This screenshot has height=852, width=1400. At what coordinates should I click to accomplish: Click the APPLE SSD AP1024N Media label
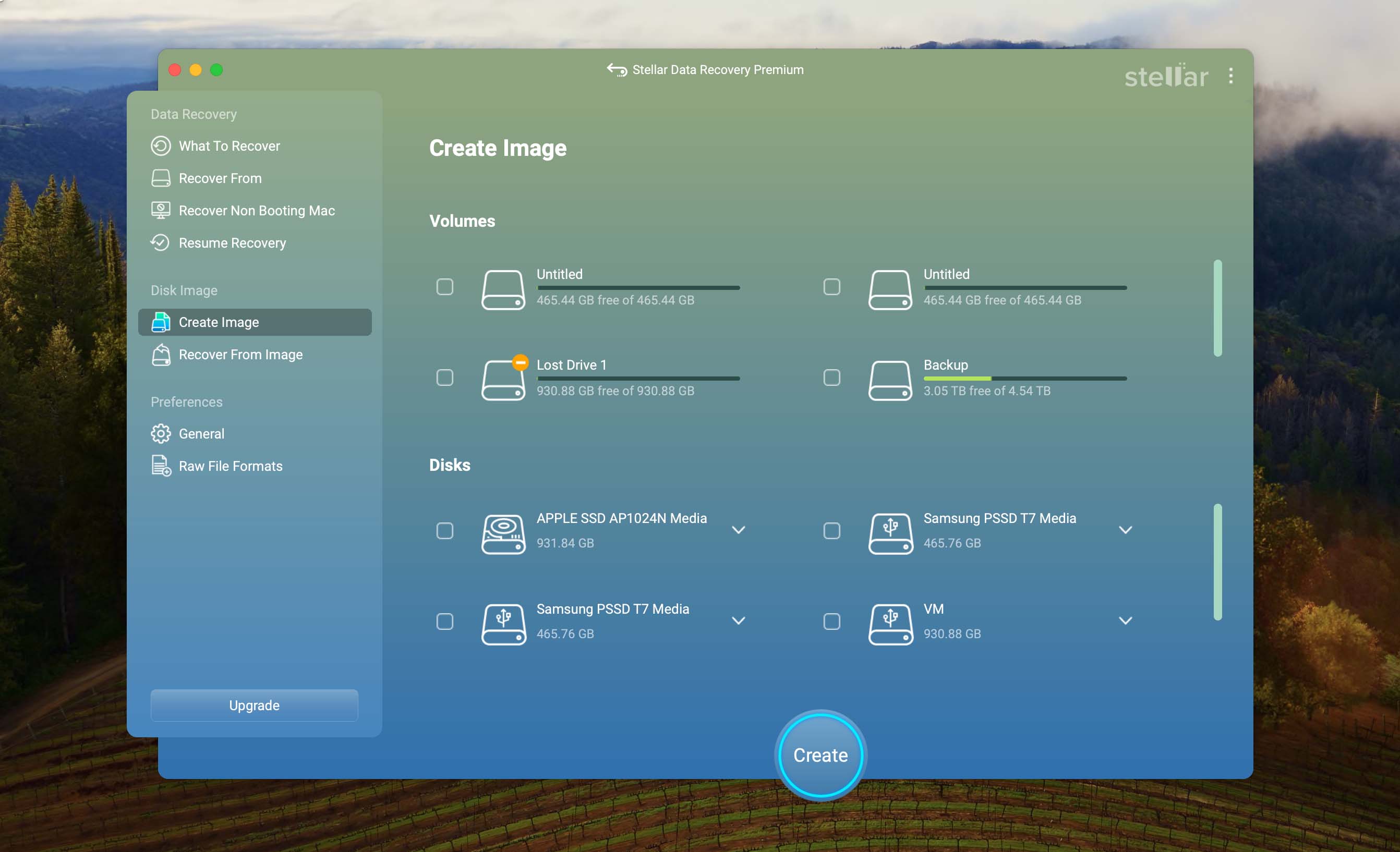(x=622, y=518)
